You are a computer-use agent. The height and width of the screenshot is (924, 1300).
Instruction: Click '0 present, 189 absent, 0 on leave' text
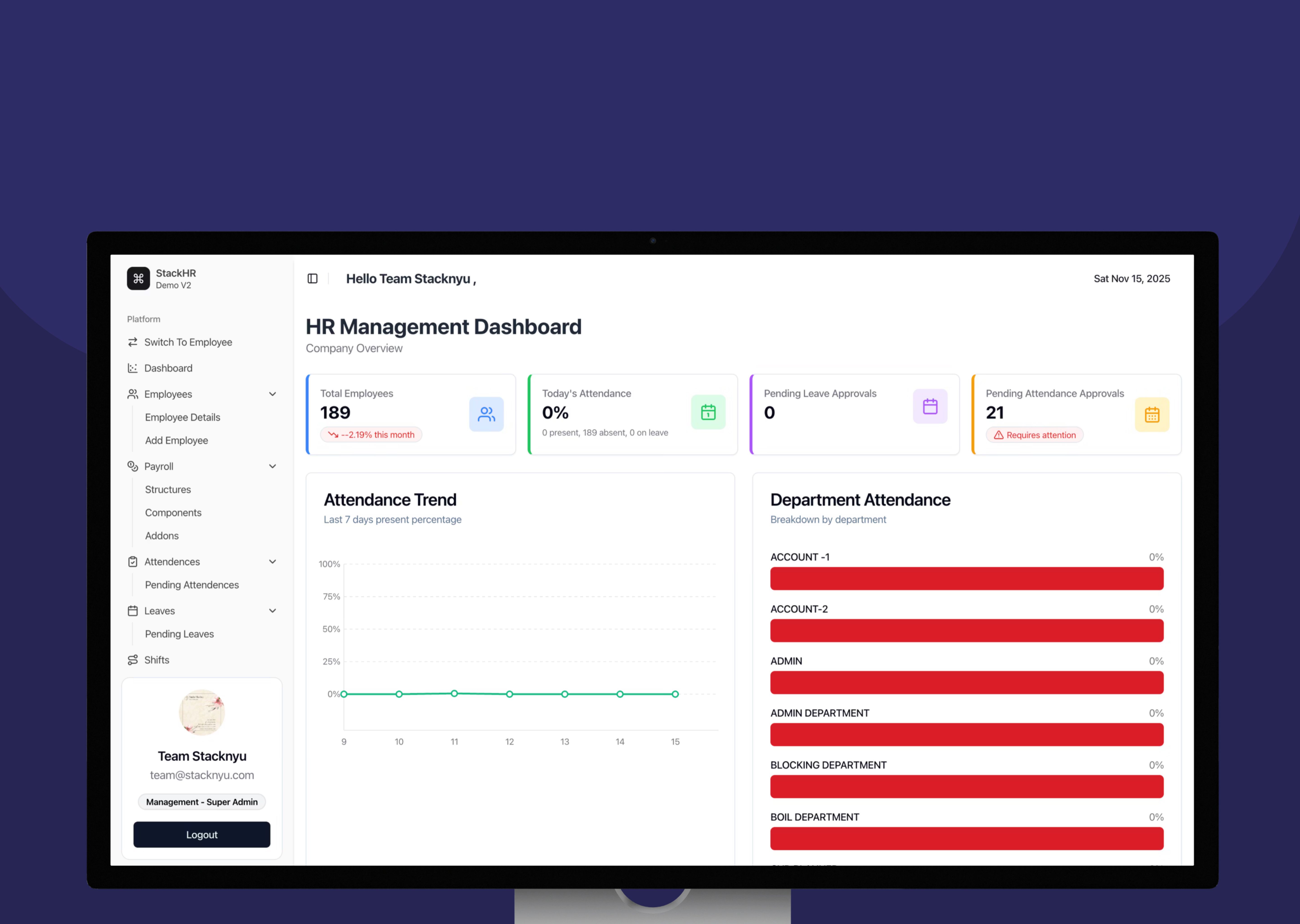(x=605, y=432)
